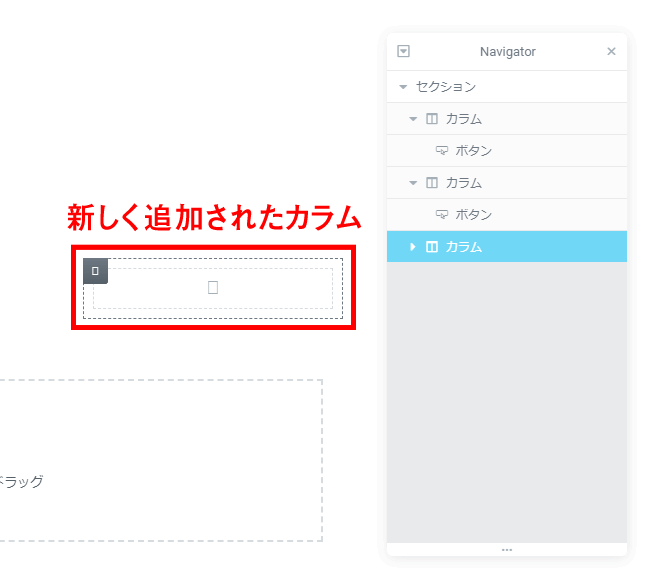
Task: Select the second ボタン item label
Action: (474, 215)
